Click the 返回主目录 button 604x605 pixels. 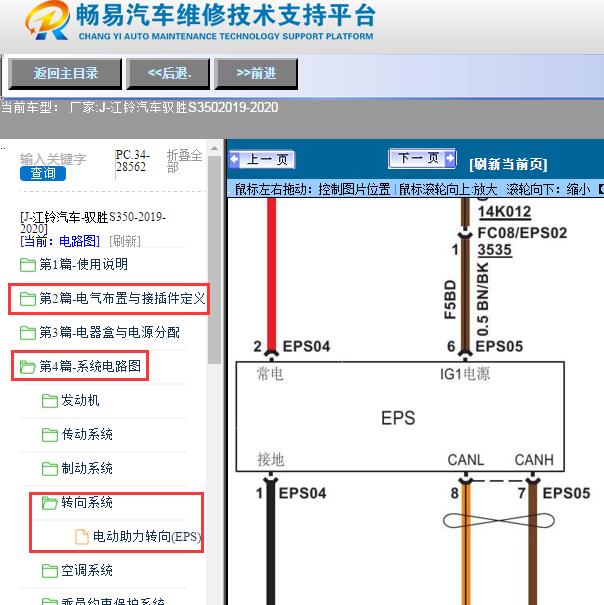[x=65, y=73]
